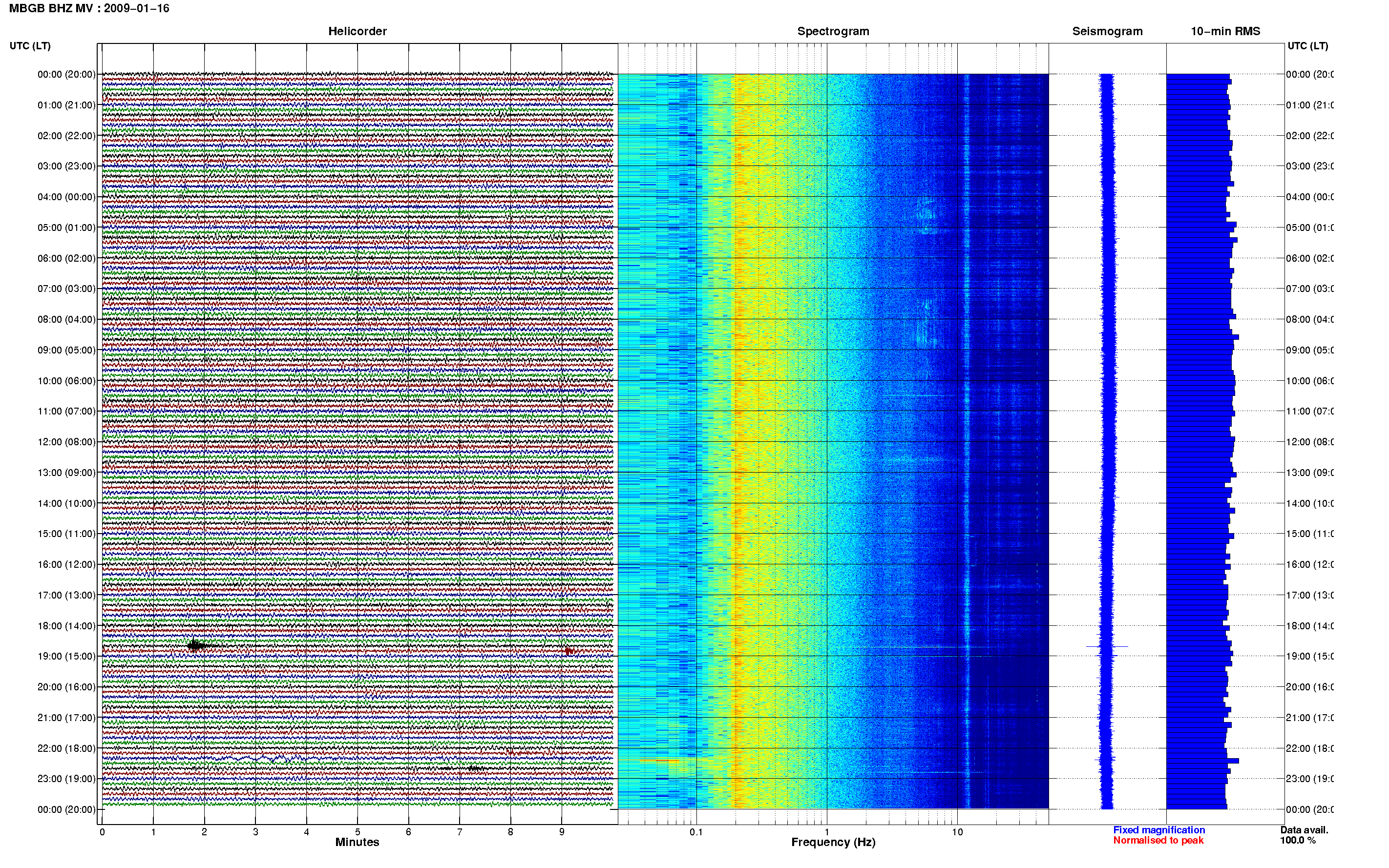Image resolution: width=1389 pixels, height=868 pixels.
Task: Select the "Helicorder" panel heading
Action: coord(357,32)
